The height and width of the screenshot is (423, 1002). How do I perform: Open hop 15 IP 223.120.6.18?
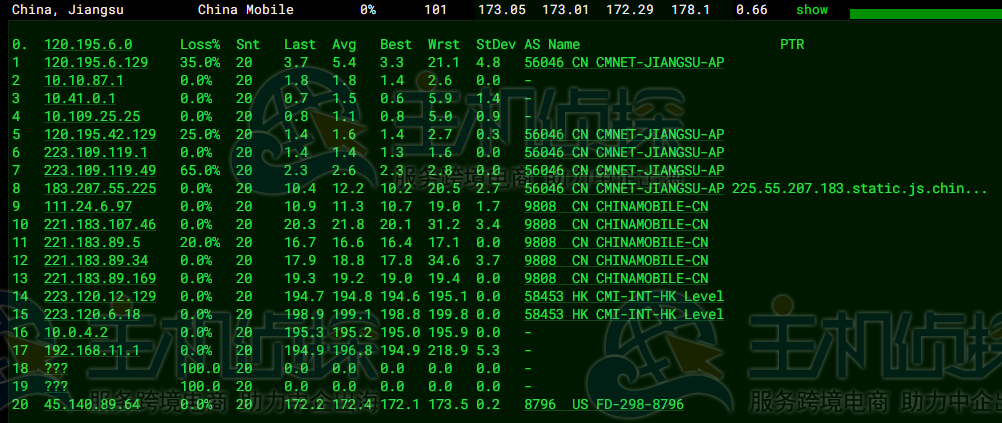click(92, 314)
